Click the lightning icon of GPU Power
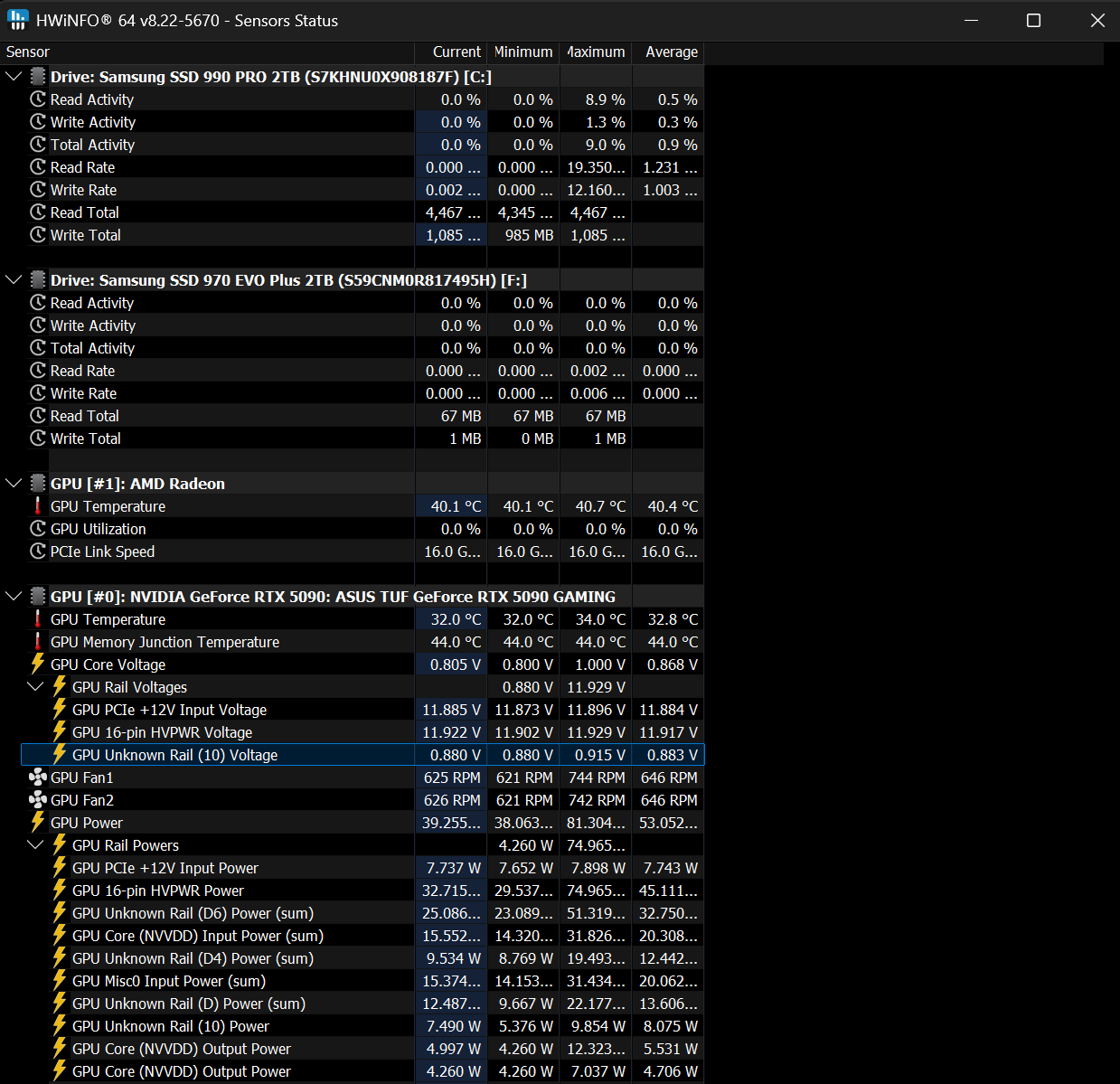Screen dimensions: 1120x1084 (x=38, y=823)
